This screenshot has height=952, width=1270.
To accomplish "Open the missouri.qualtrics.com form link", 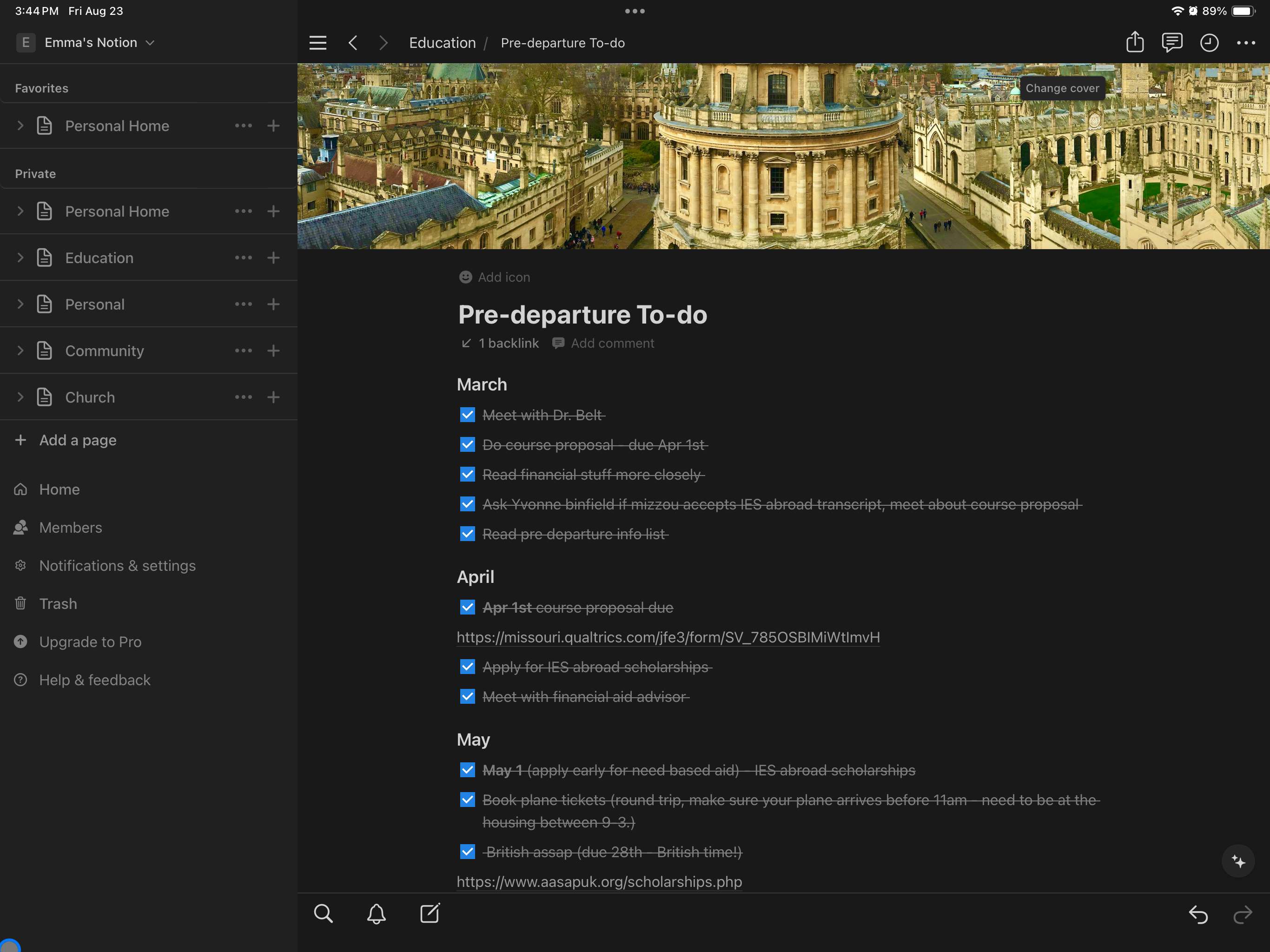I will 668,637.
